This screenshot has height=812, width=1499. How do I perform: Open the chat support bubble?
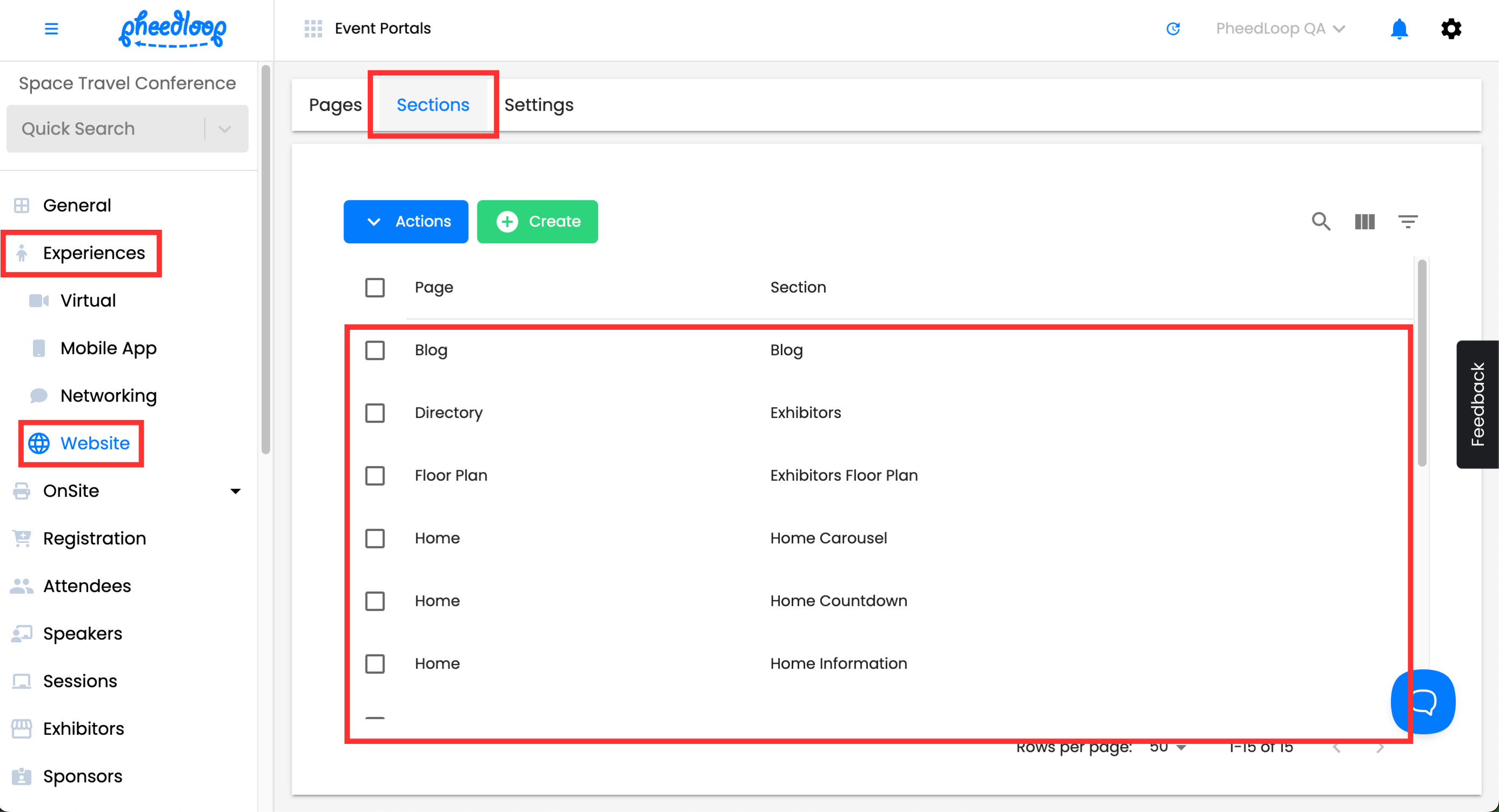point(1423,702)
